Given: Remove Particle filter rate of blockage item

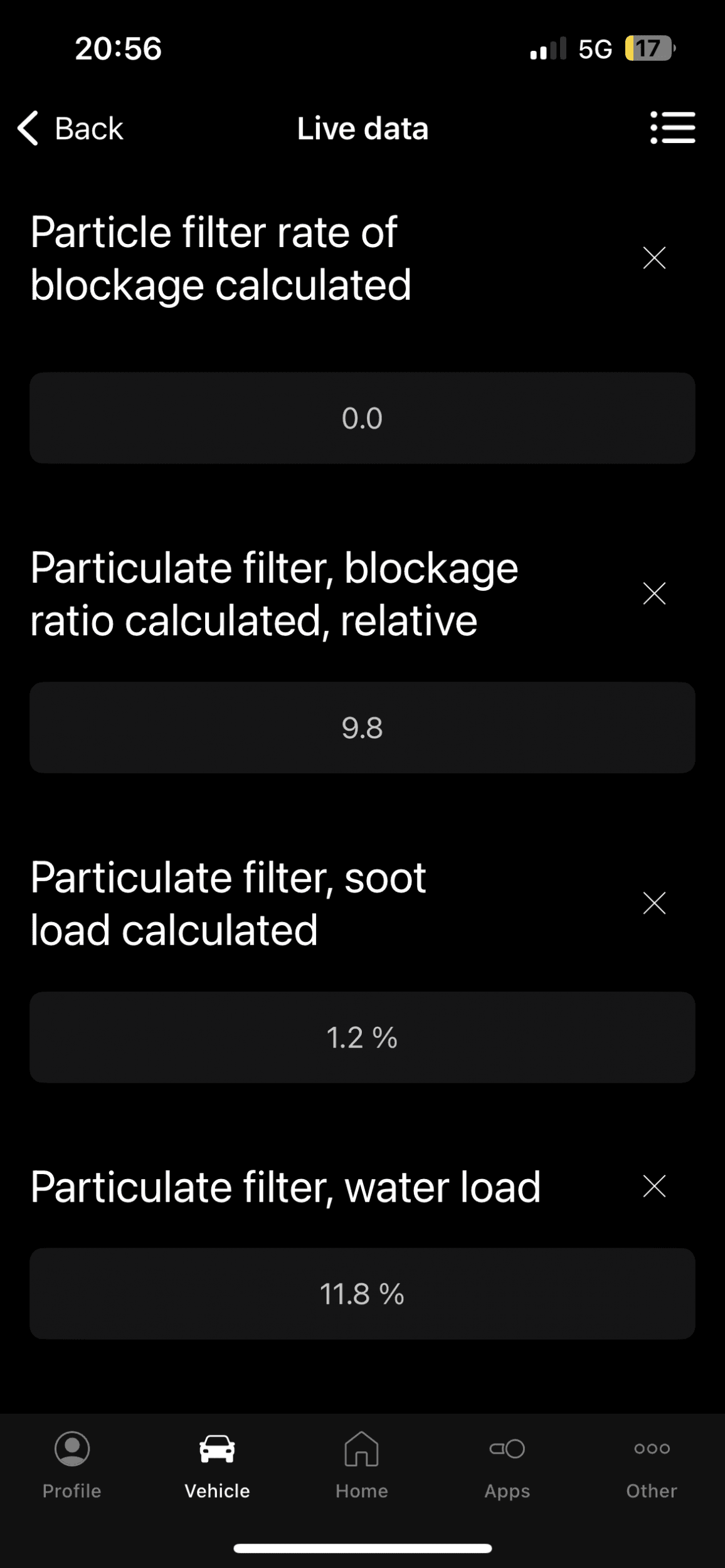Looking at the screenshot, I should 654,258.
